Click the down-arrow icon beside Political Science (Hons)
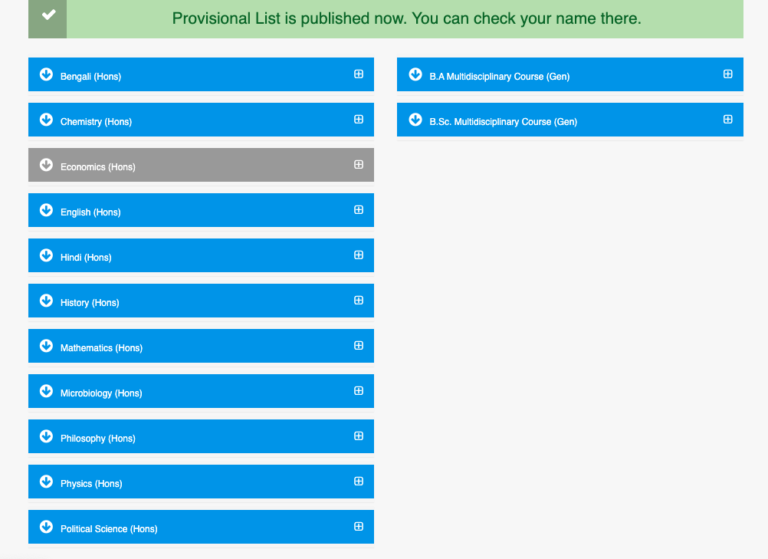768x559 pixels. pos(46,527)
